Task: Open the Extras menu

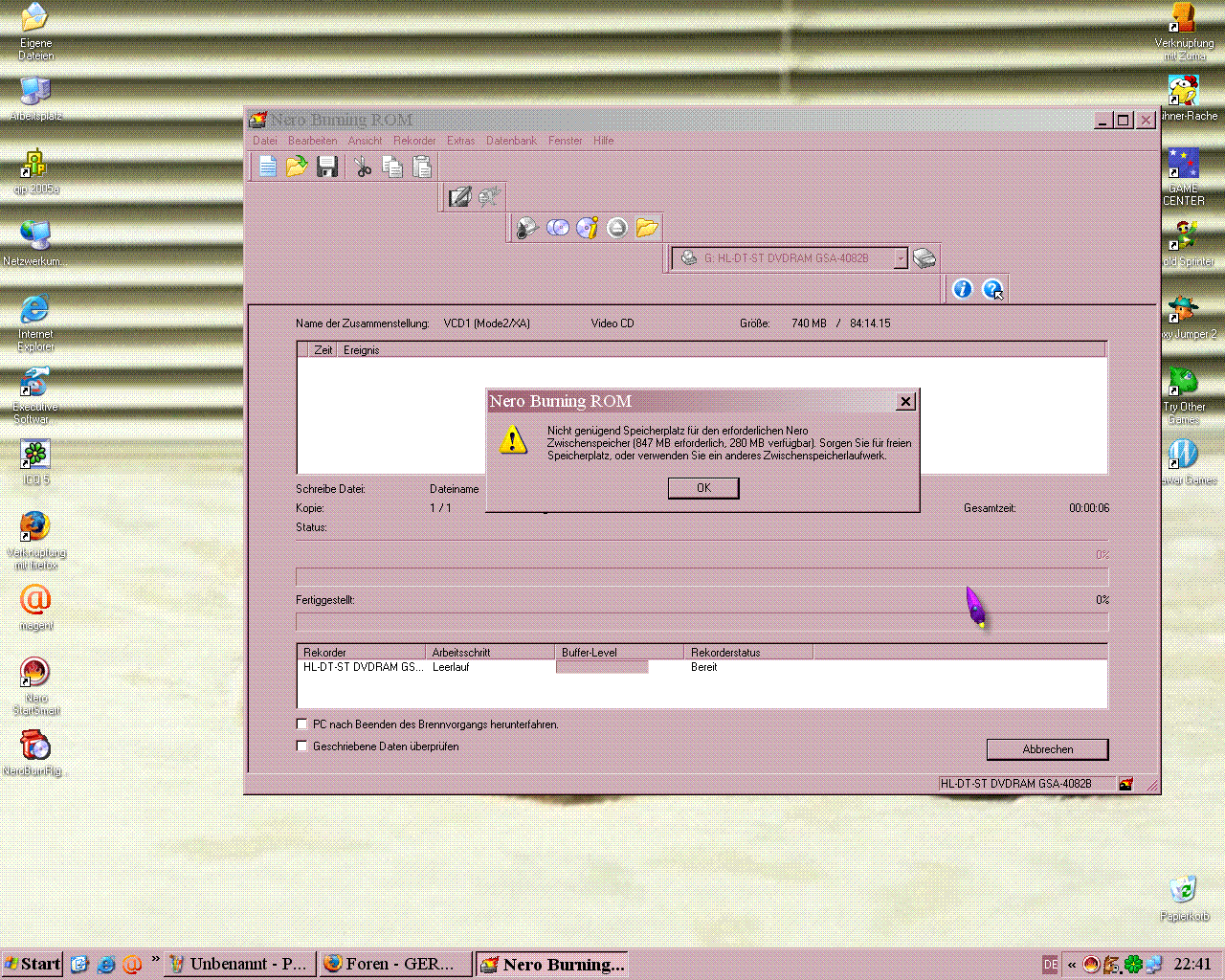Action: coord(460,141)
